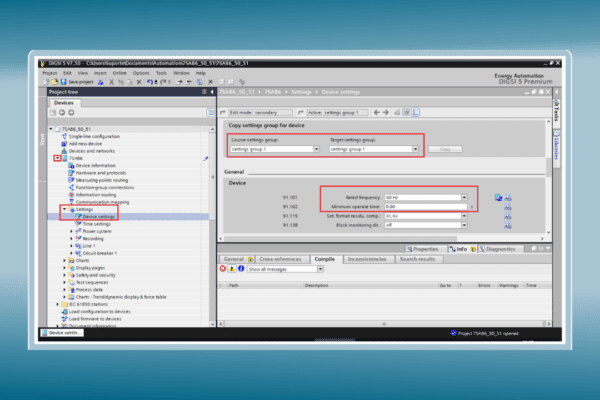Viewport: 600px width, 400px height.
Task: Open the Target settings group dropdown
Action: pos(416,149)
